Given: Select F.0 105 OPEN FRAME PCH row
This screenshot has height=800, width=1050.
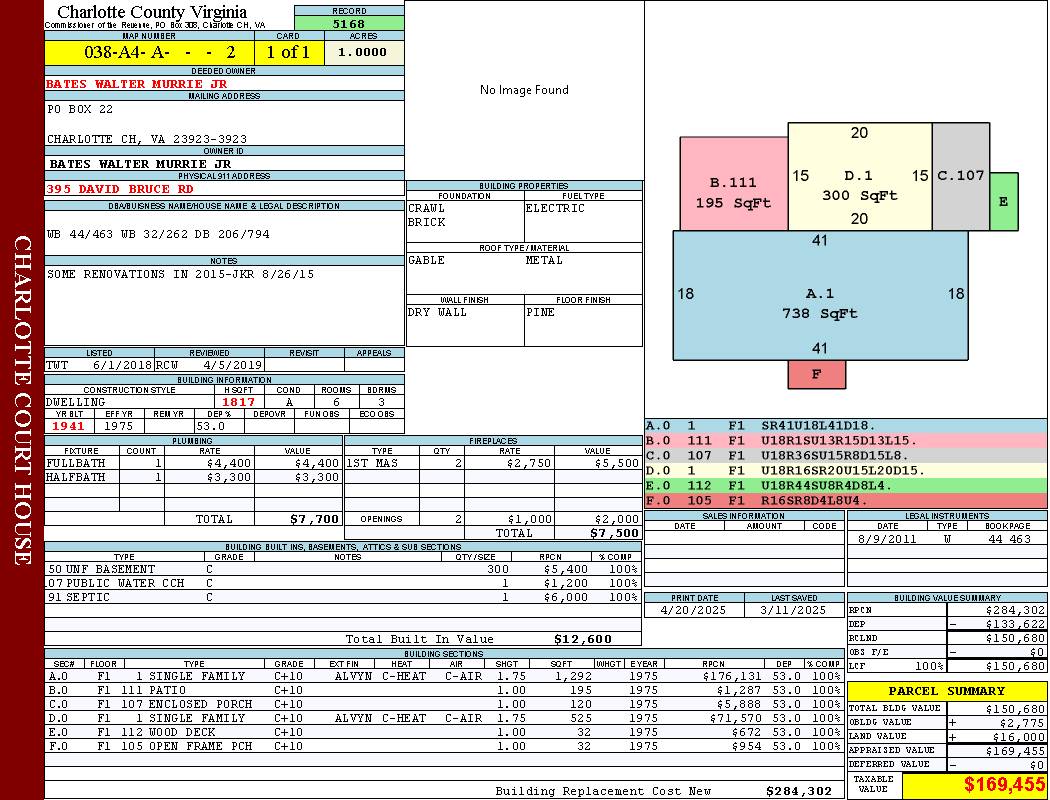Looking at the screenshot, I should (x=444, y=746).
